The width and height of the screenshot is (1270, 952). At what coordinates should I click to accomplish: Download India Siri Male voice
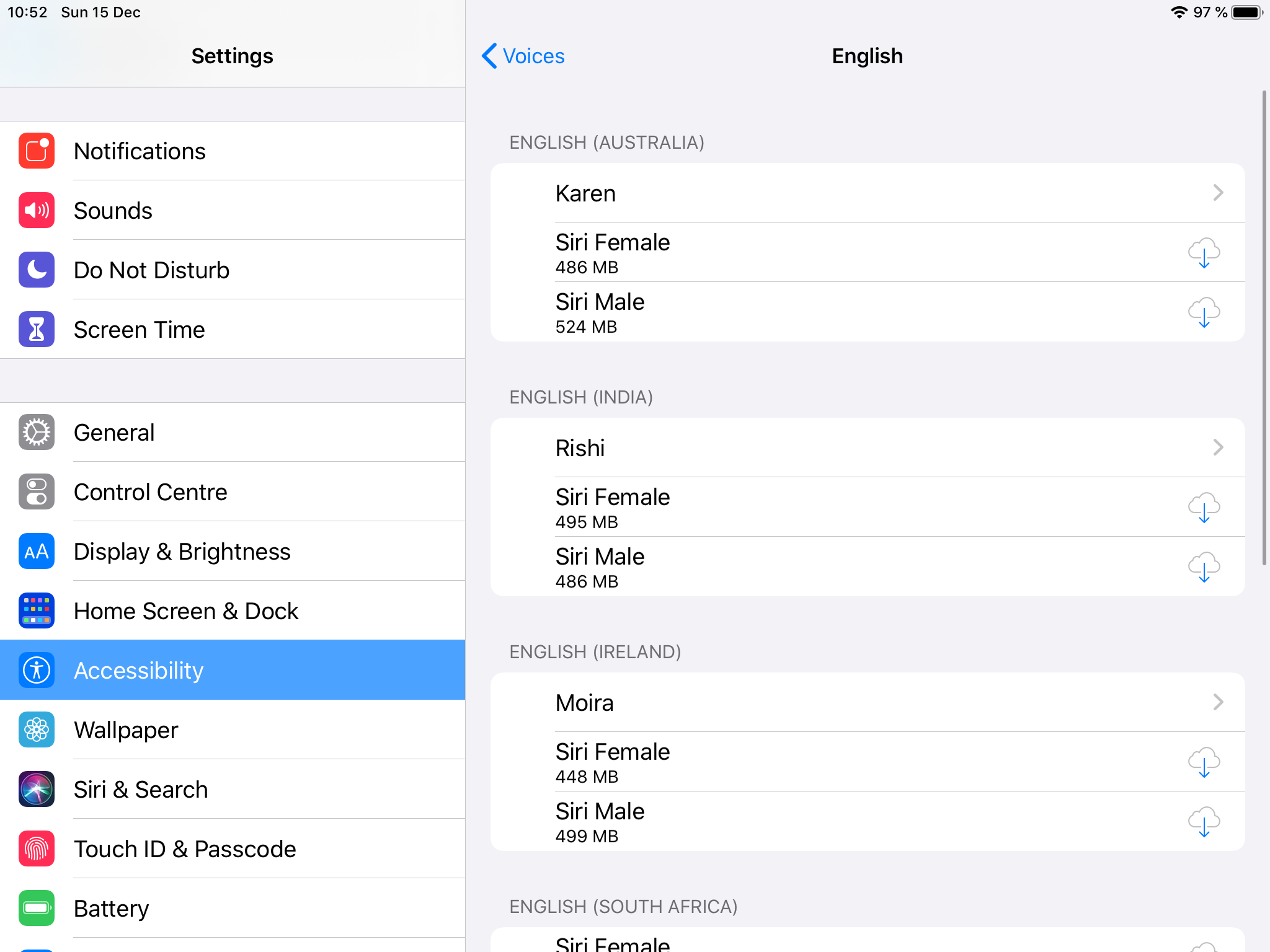click(x=1204, y=566)
